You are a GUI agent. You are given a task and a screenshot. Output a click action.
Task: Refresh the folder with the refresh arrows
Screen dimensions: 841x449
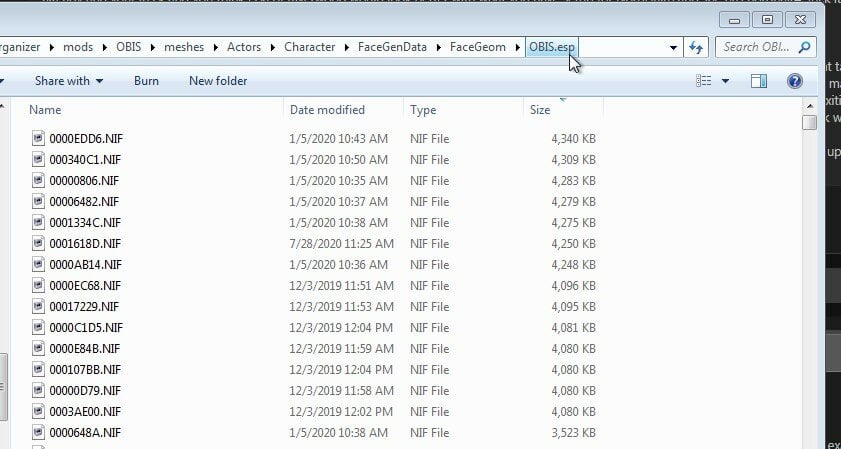[696, 47]
